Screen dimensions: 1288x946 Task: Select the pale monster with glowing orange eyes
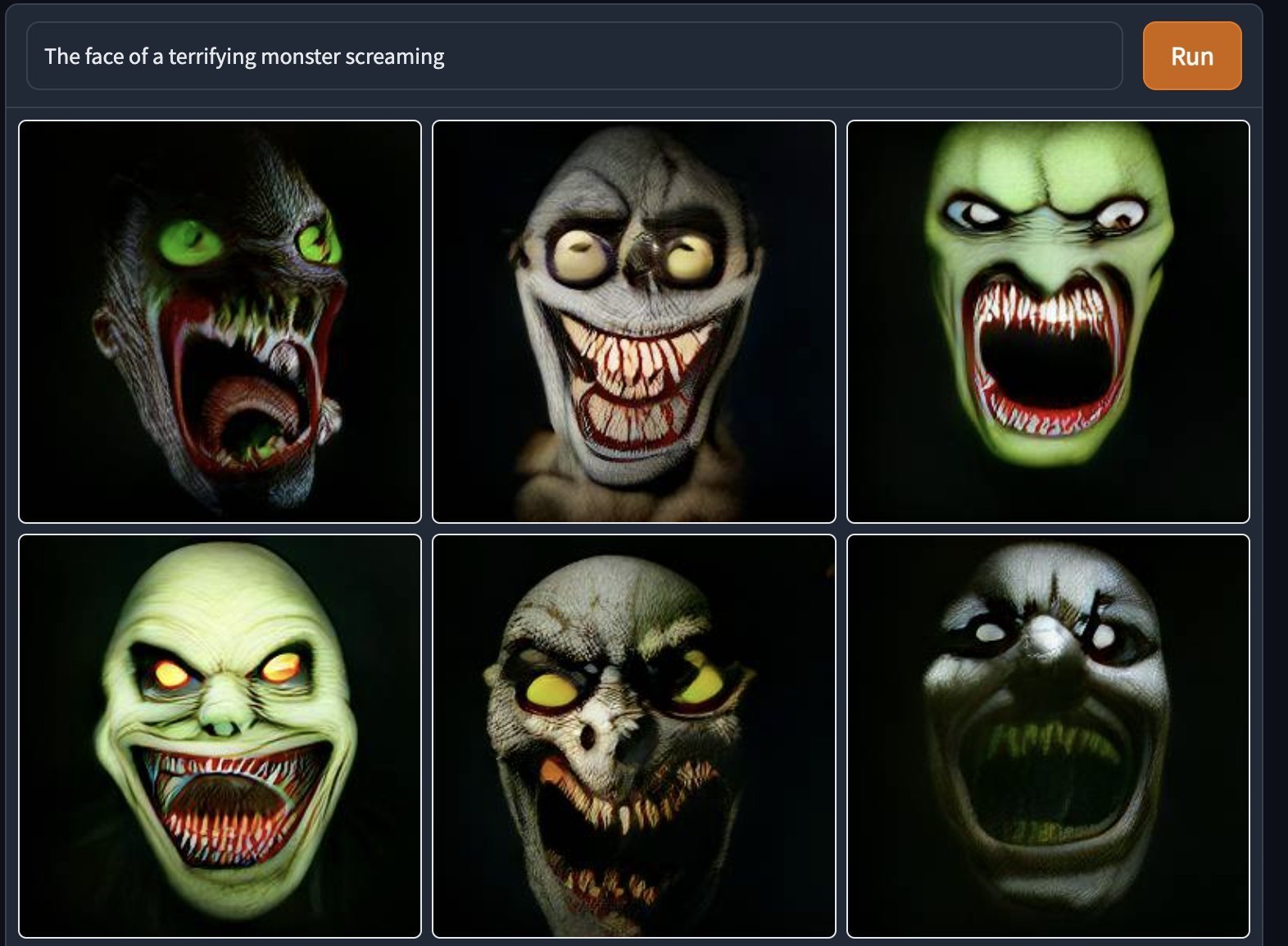tap(220, 735)
